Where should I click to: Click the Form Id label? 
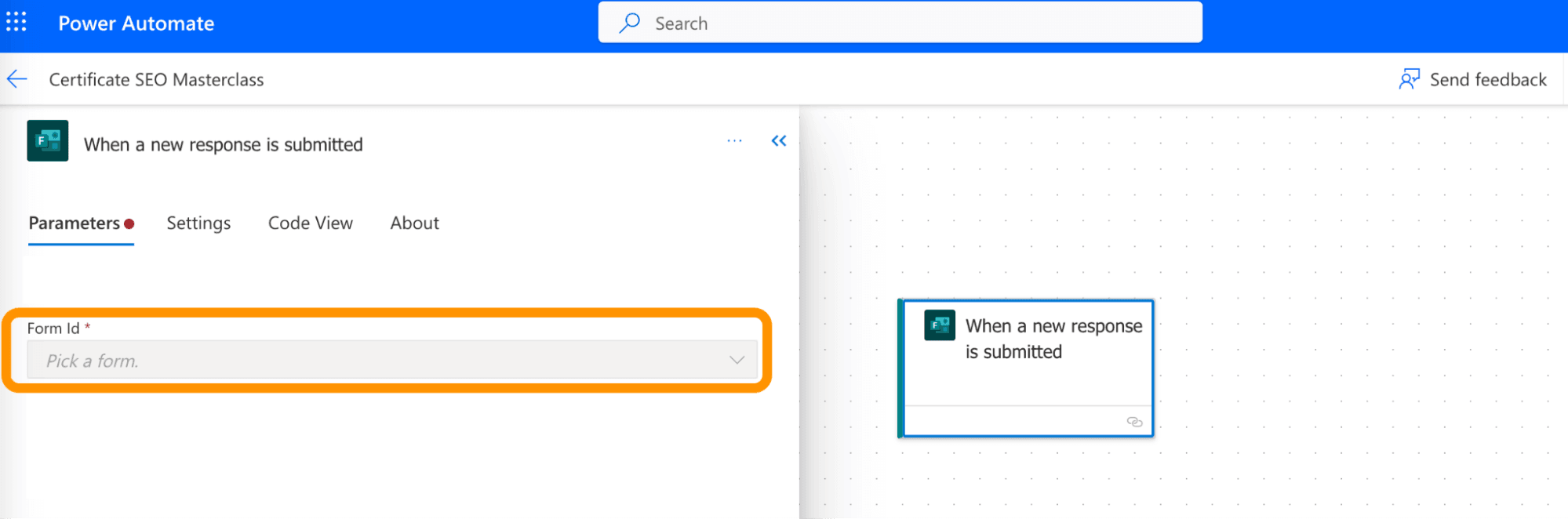53,328
